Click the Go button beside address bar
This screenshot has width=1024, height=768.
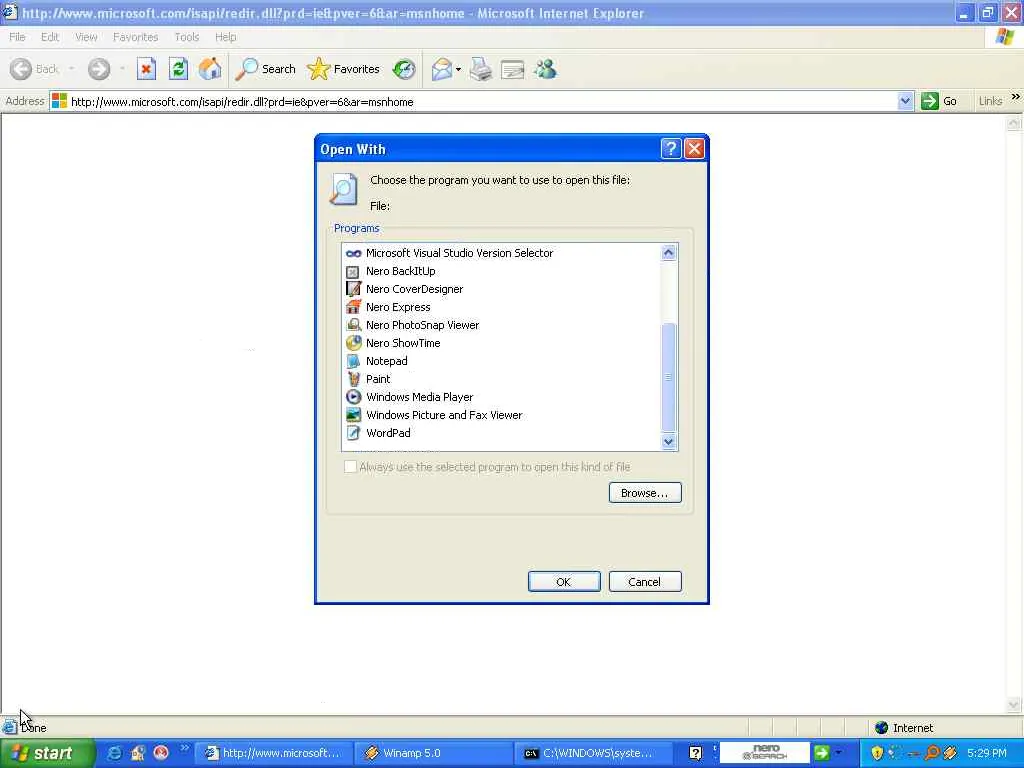(939, 101)
